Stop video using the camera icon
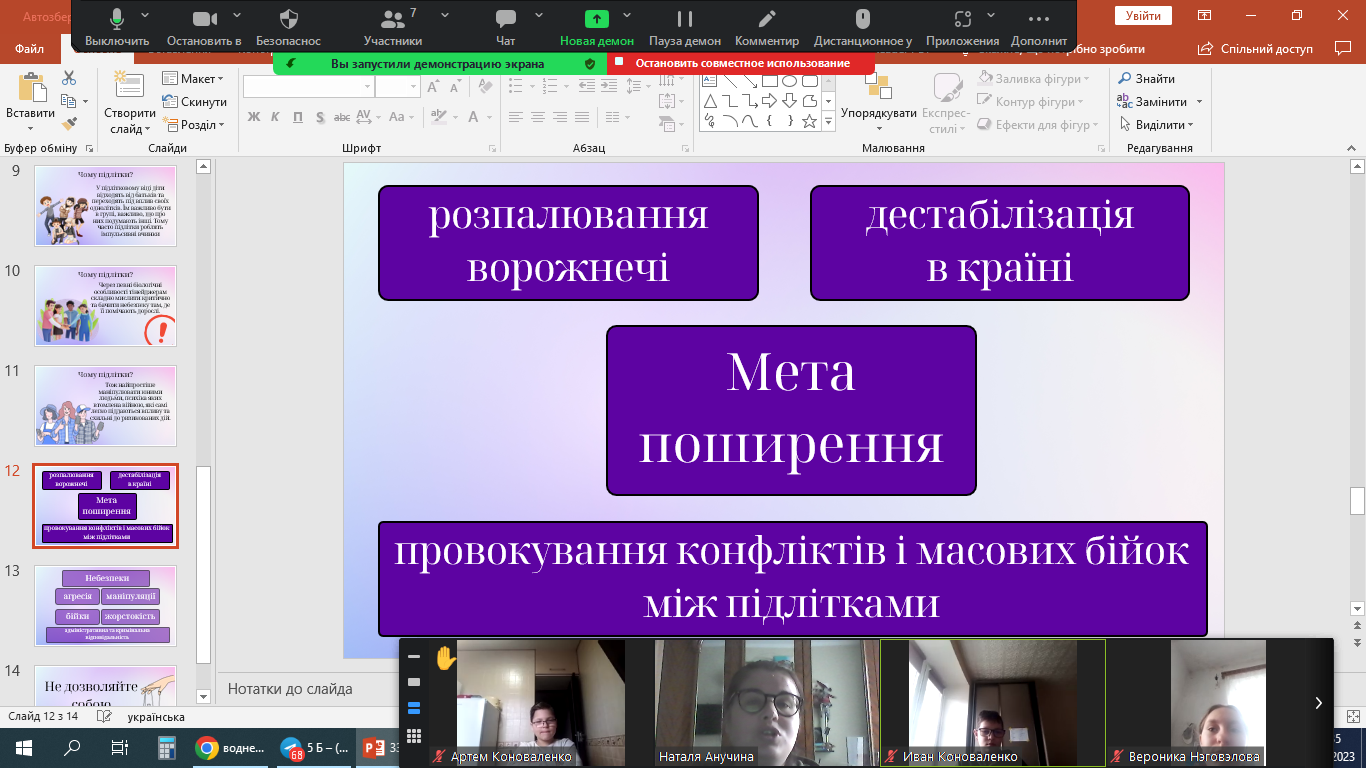This screenshot has height=768, width=1366. click(204, 19)
